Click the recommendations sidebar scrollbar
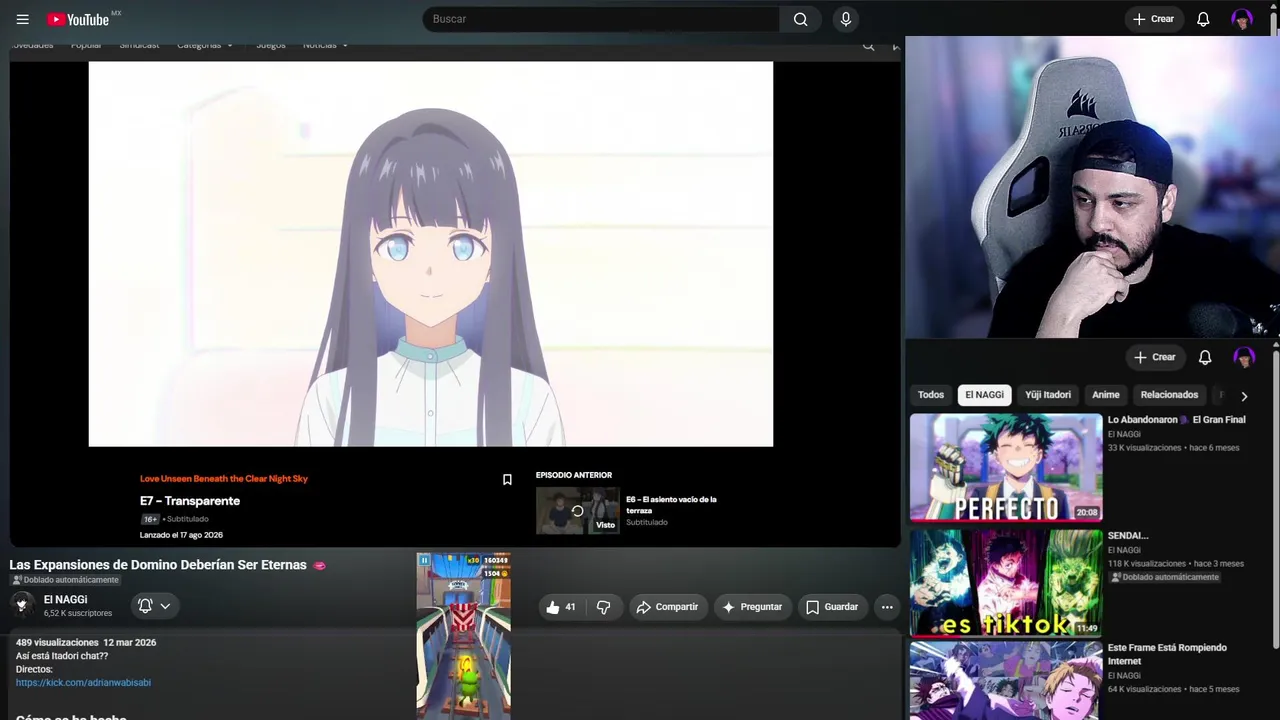The height and width of the screenshot is (720, 1280). [x=1276, y=500]
